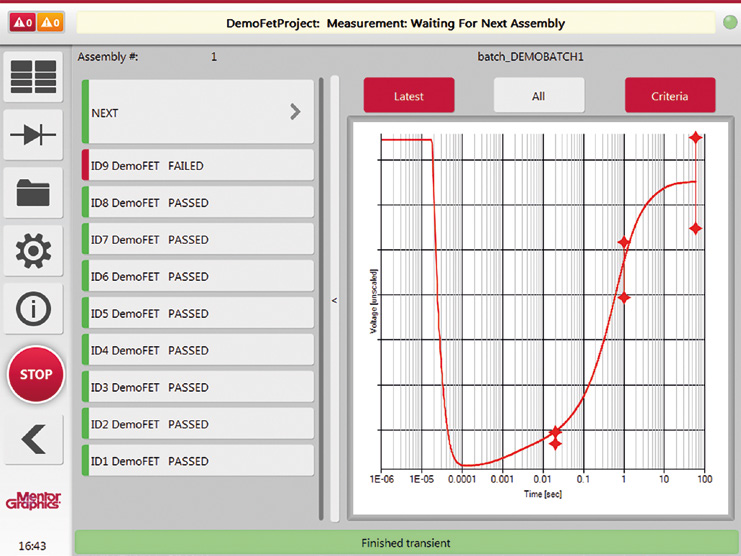Click the Voltage [unscaled] axis label
Screen dimensions: 741x556
click(373, 301)
